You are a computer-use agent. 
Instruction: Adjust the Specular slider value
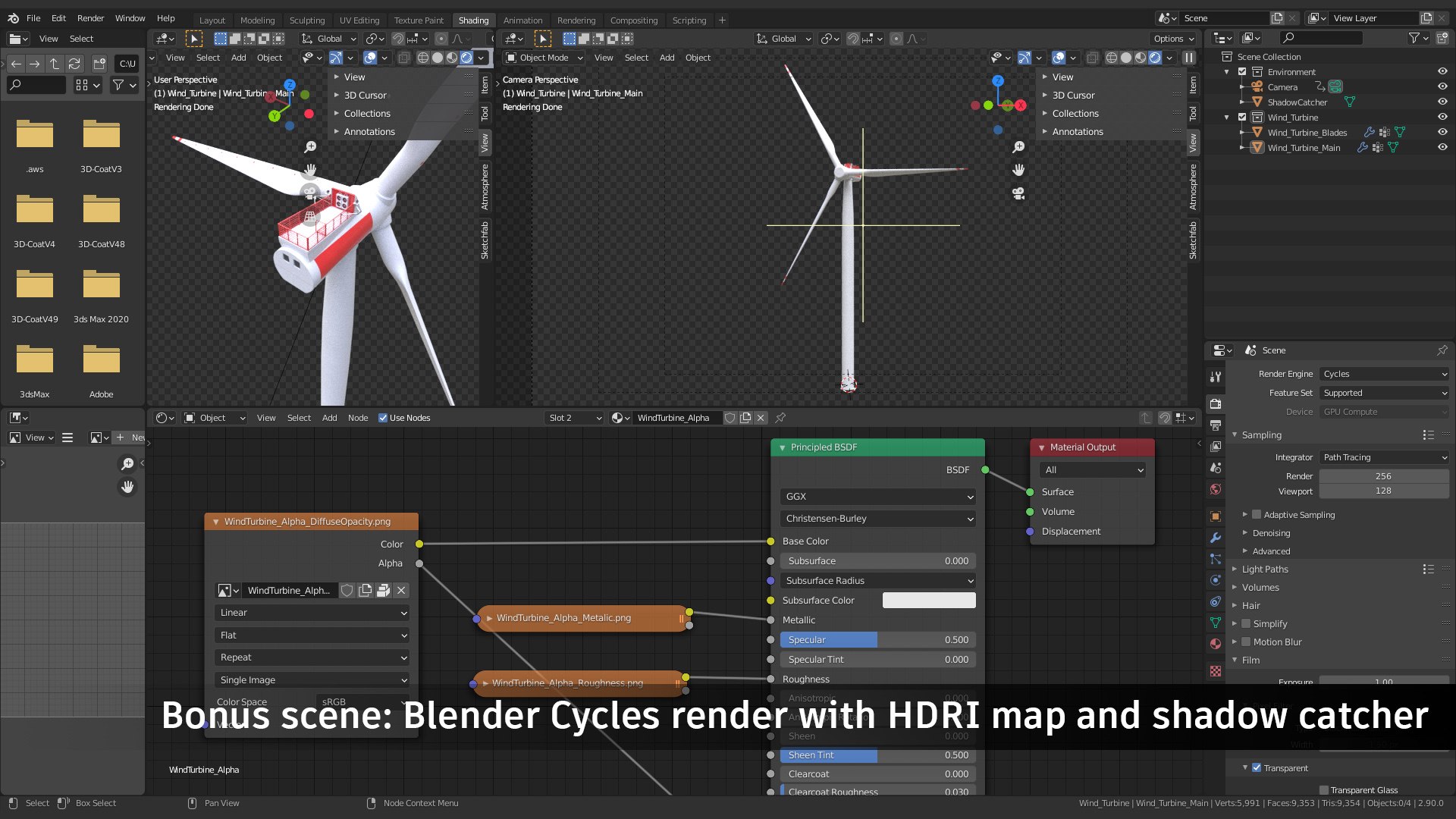878,640
